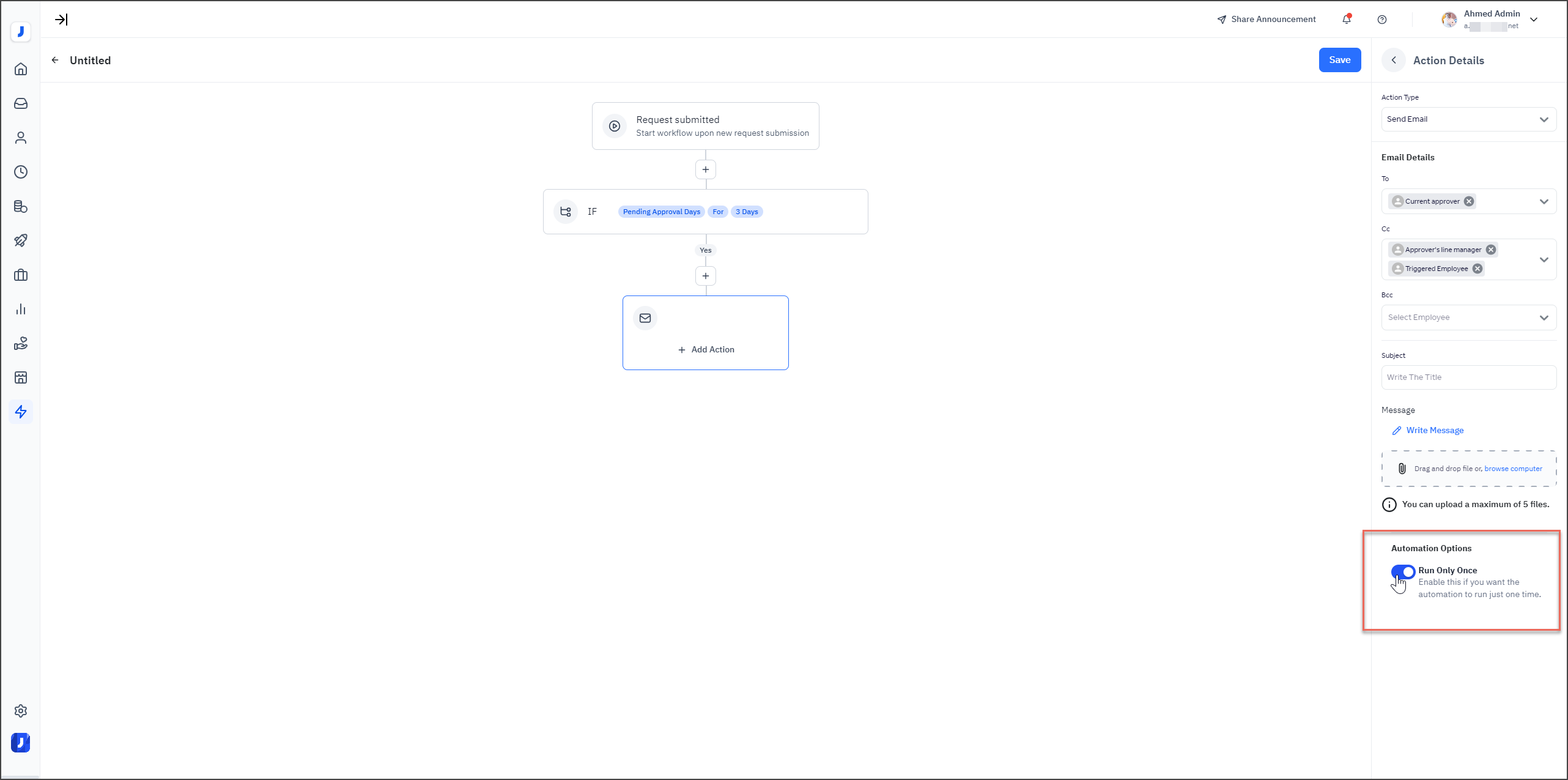
Task: Open the analytics bar-chart sidebar icon
Action: click(x=21, y=309)
